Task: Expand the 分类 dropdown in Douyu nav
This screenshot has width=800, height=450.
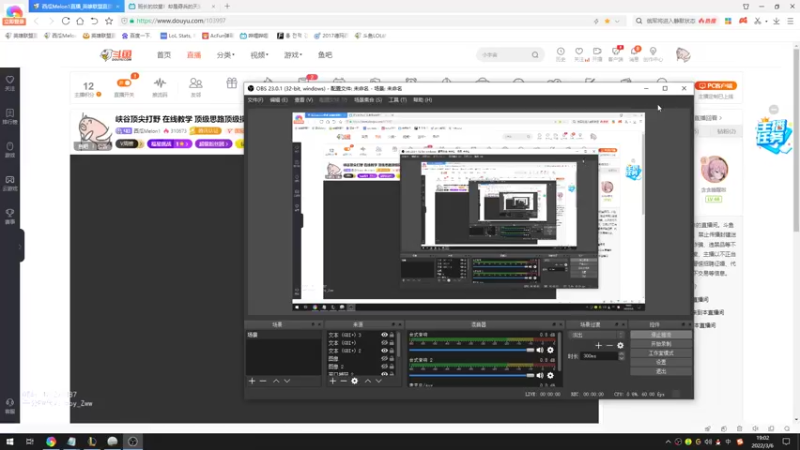Action: (x=226, y=55)
